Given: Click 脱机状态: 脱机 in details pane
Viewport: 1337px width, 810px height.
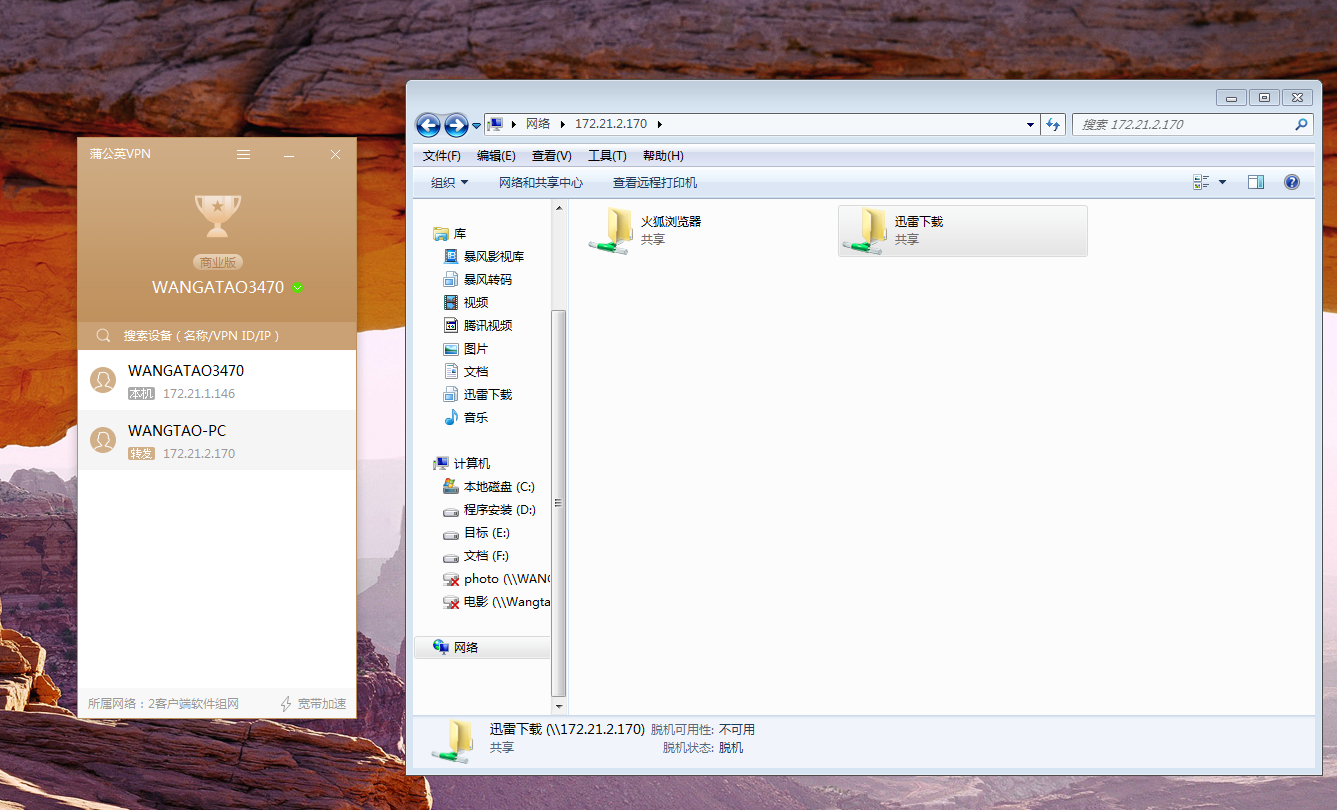Looking at the screenshot, I should coord(703,747).
